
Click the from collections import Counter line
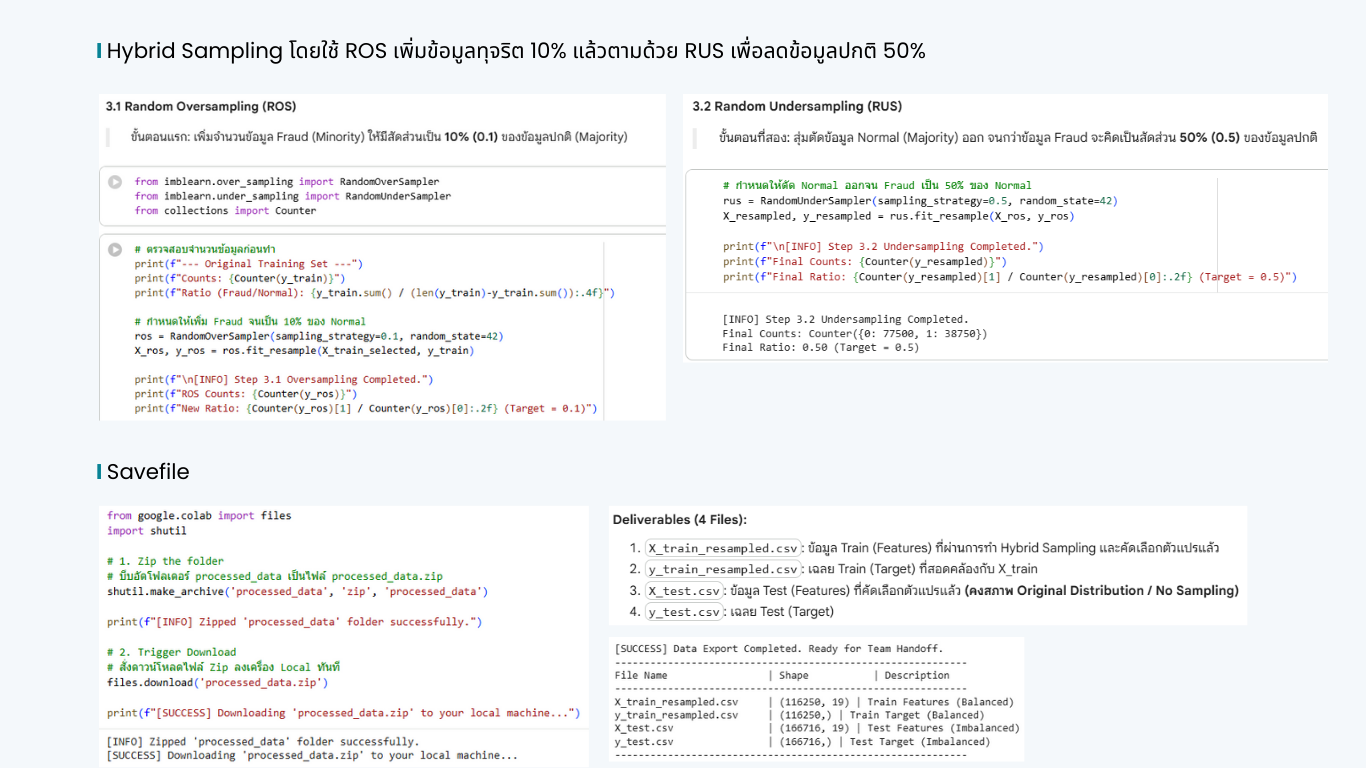225,211
